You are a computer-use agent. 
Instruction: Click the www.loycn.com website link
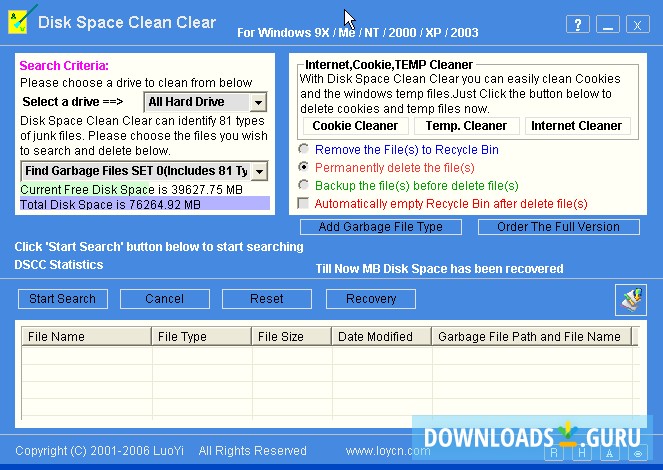point(388,451)
